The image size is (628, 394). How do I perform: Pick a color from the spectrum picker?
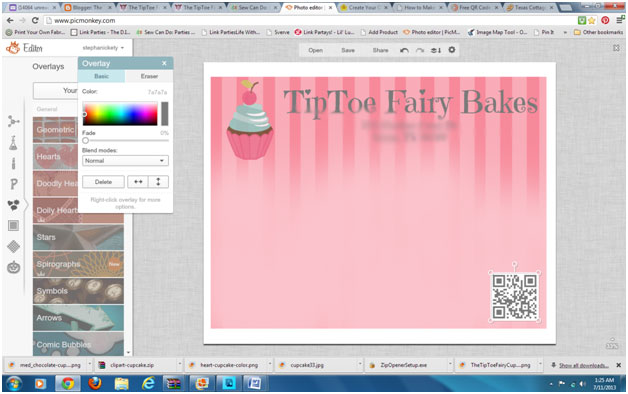point(120,114)
